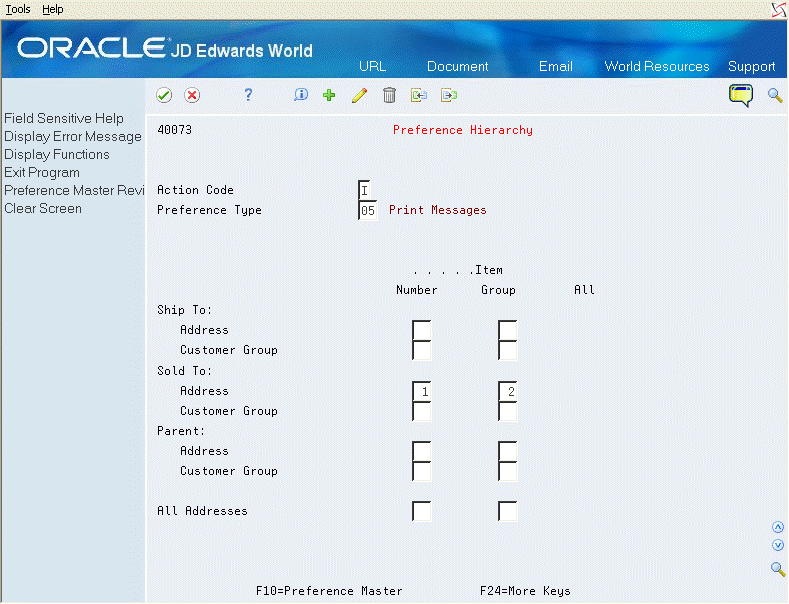Open the Support link
The height and width of the screenshot is (604, 789).
(x=751, y=66)
